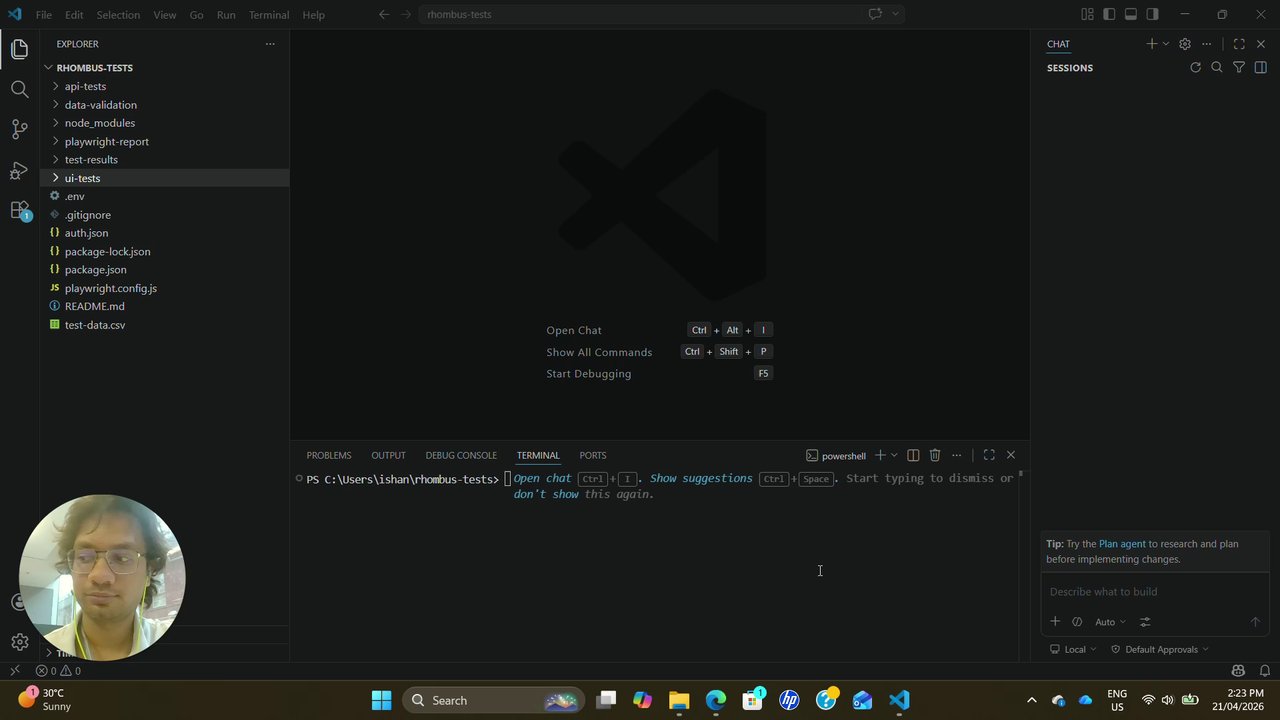Screen dimensions: 1280x720
Task: Expand the ui-tests folder
Action: (164, 178)
